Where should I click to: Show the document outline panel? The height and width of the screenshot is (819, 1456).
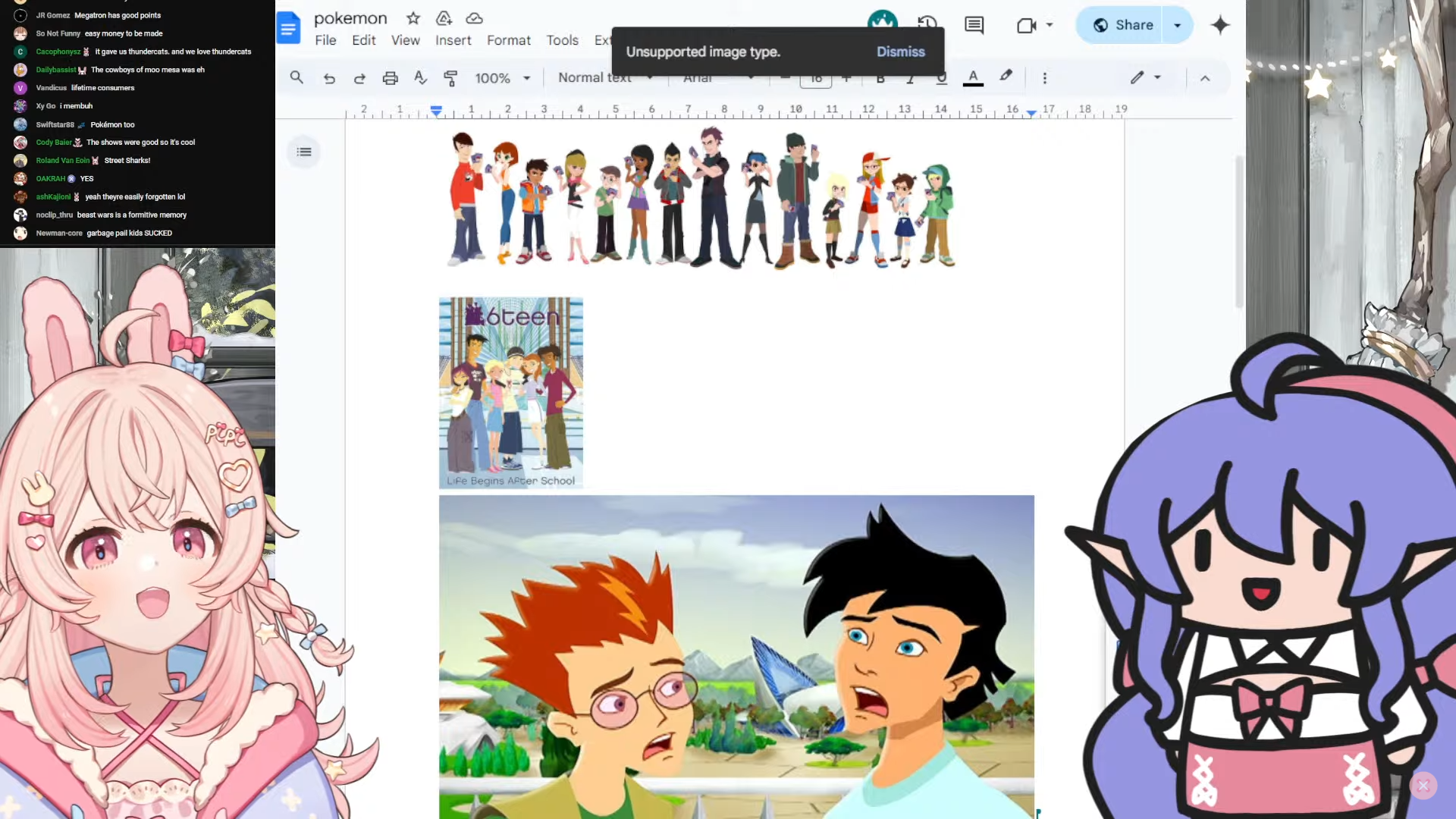point(304,152)
